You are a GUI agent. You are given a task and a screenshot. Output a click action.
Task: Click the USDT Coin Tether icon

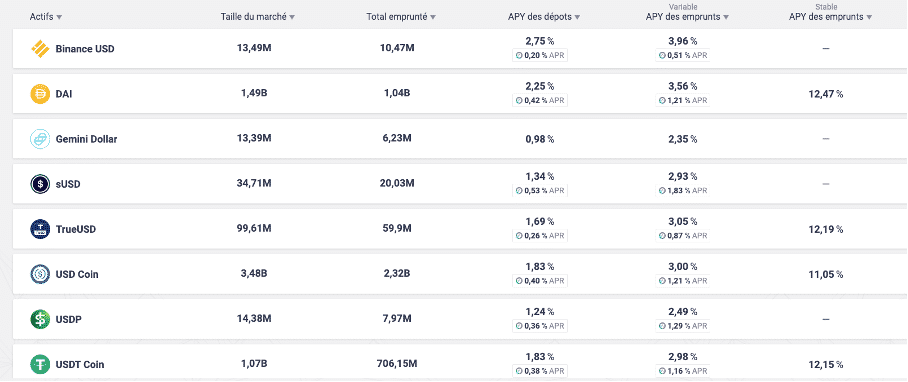[40, 365]
